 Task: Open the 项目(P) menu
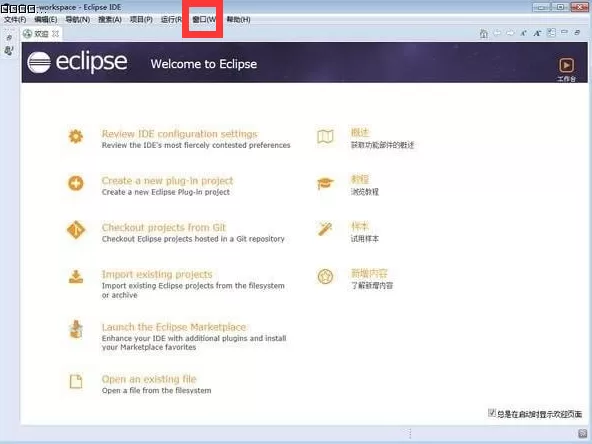pos(141,19)
